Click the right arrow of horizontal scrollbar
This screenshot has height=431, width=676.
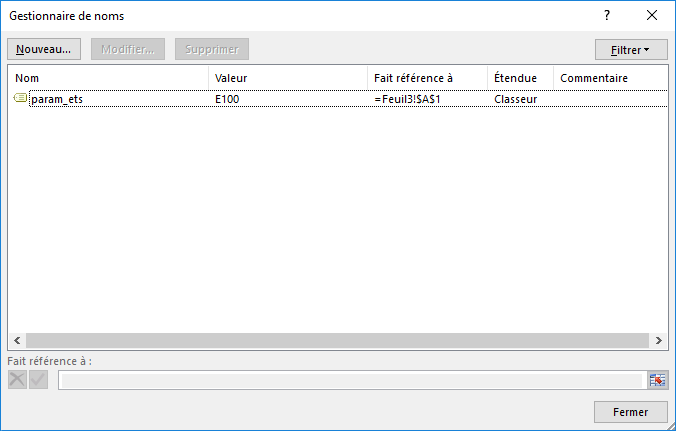[659, 341]
